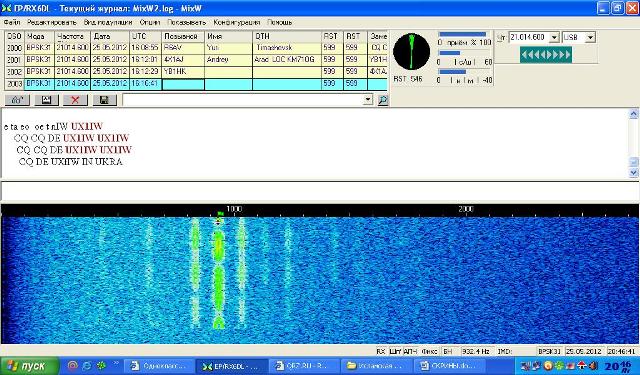Image resolution: width=640 pixels, height=375 pixels.
Task: Open the USB sideband mode dropdown
Action: (x=590, y=38)
